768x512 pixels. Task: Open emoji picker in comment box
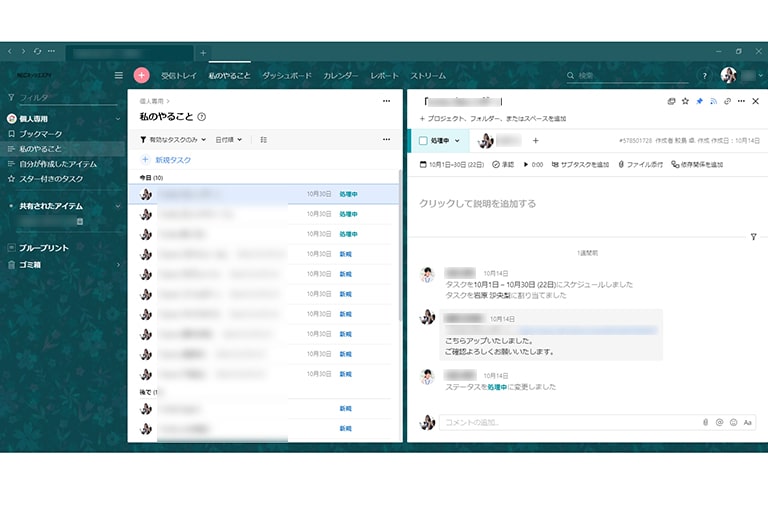point(733,422)
